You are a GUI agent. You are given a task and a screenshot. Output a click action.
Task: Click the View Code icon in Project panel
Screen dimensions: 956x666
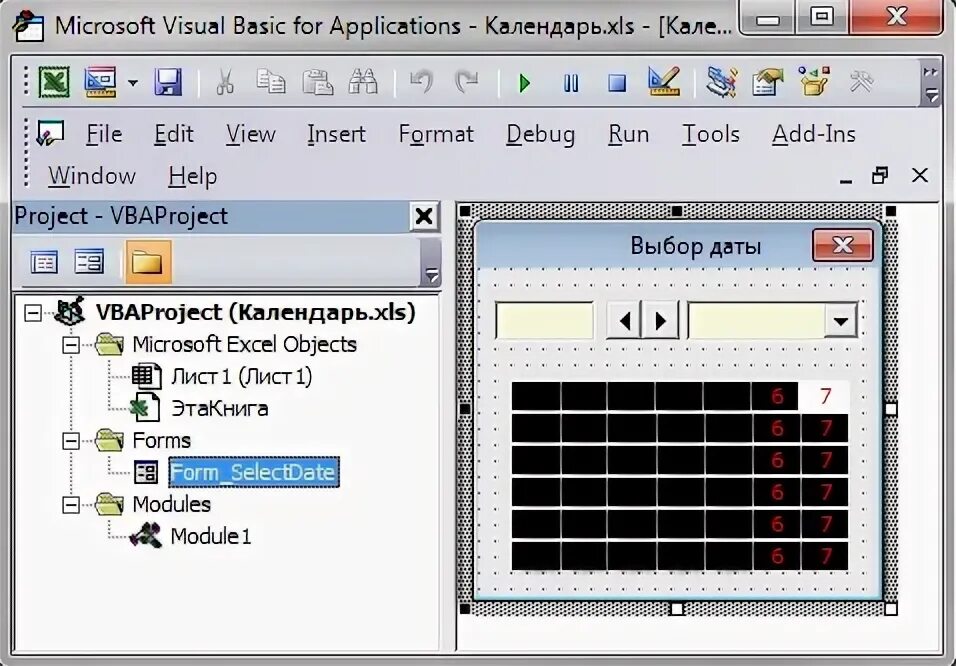pos(44,262)
